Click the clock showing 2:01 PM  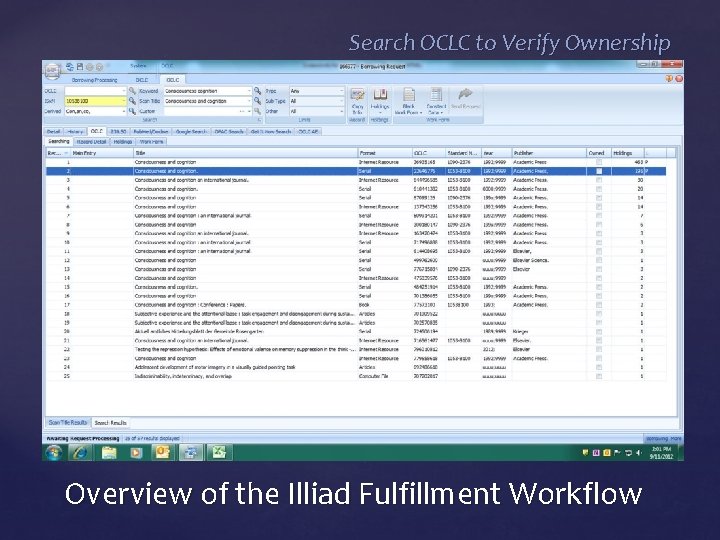tap(661, 449)
